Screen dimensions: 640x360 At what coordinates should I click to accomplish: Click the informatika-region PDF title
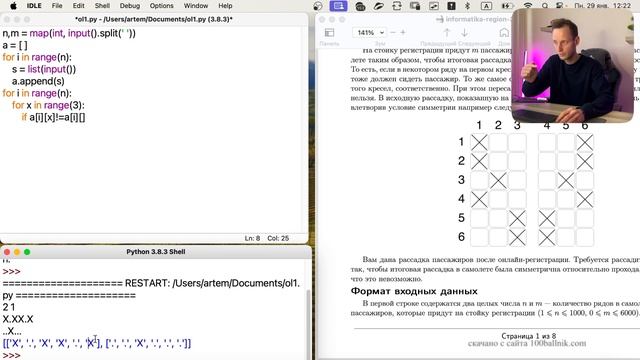473,19
